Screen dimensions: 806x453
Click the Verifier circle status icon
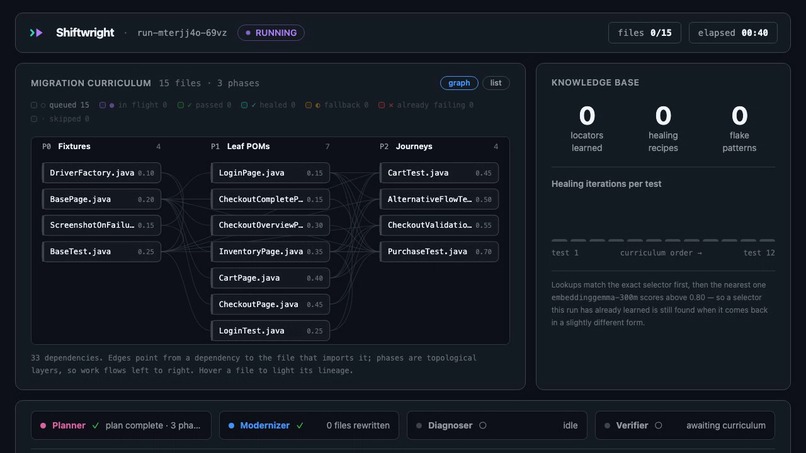(x=658, y=425)
